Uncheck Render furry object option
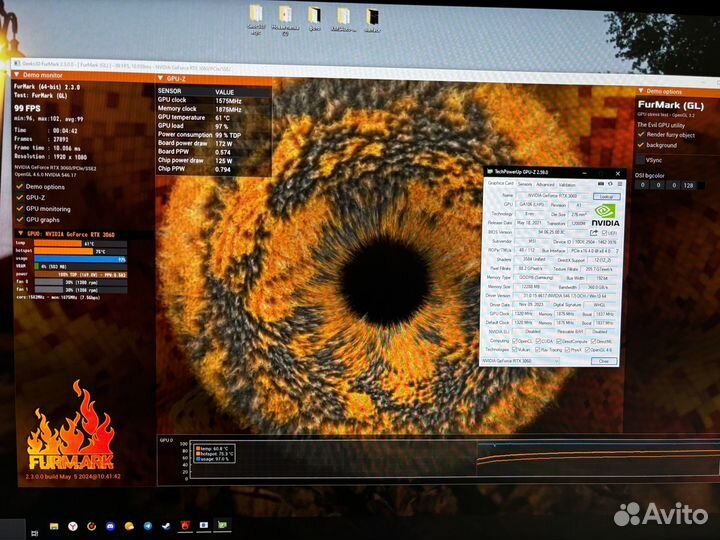 tap(641, 135)
